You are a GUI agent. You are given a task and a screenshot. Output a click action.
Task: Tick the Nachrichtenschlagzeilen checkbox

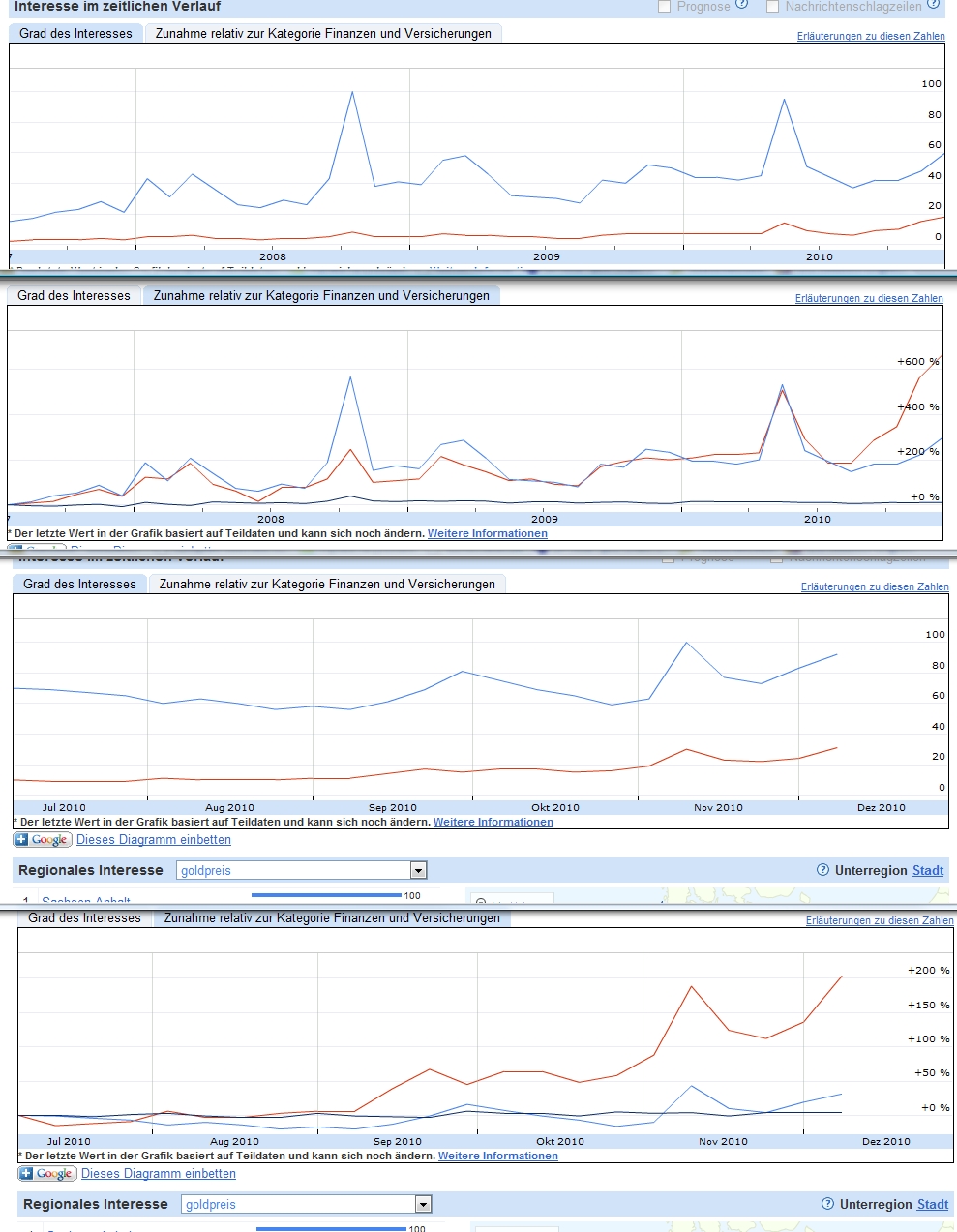[x=772, y=7]
